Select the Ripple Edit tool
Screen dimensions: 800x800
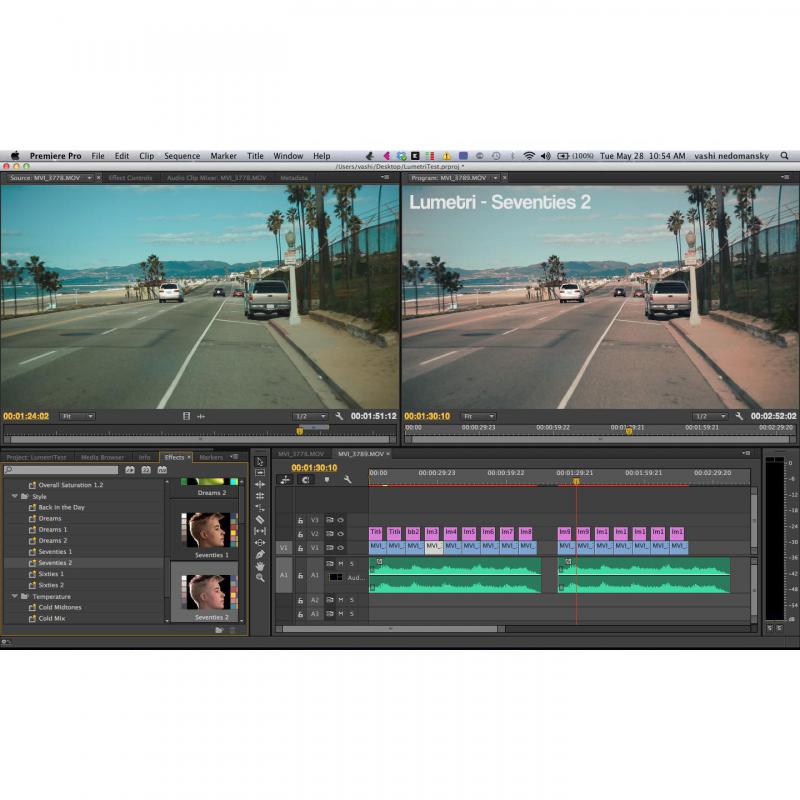pyautogui.click(x=260, y=484)
